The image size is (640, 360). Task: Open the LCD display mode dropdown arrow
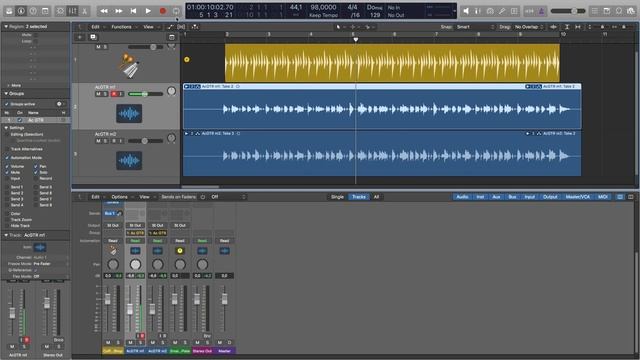[x=454, y=11]
